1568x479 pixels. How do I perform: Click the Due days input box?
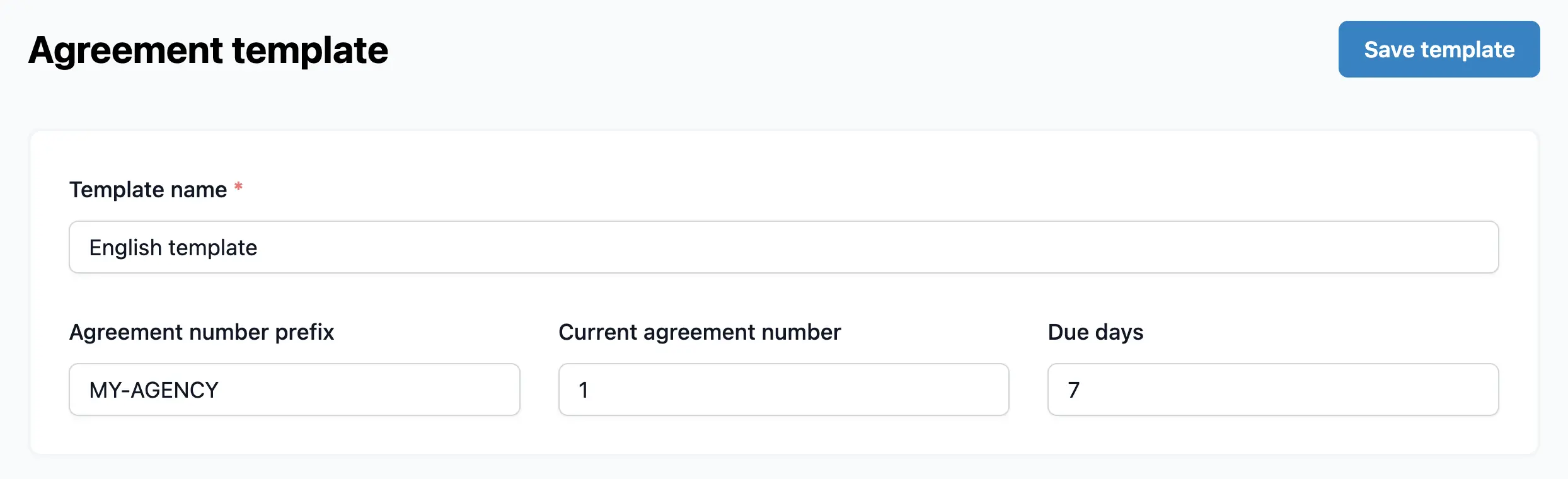coord(1273,390)
